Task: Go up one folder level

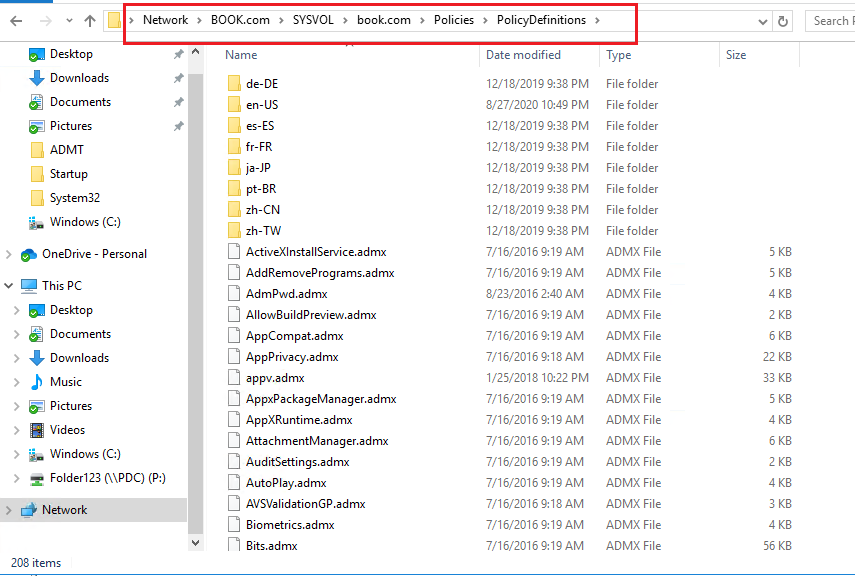Action: (x=90, y=21)
